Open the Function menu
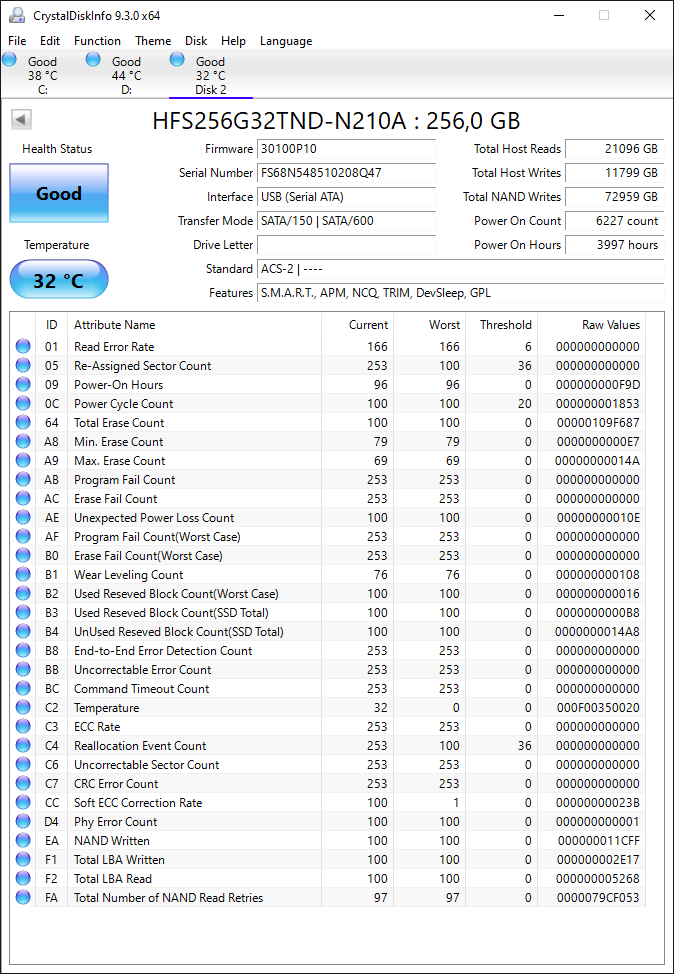 click(x=98, y=41)
